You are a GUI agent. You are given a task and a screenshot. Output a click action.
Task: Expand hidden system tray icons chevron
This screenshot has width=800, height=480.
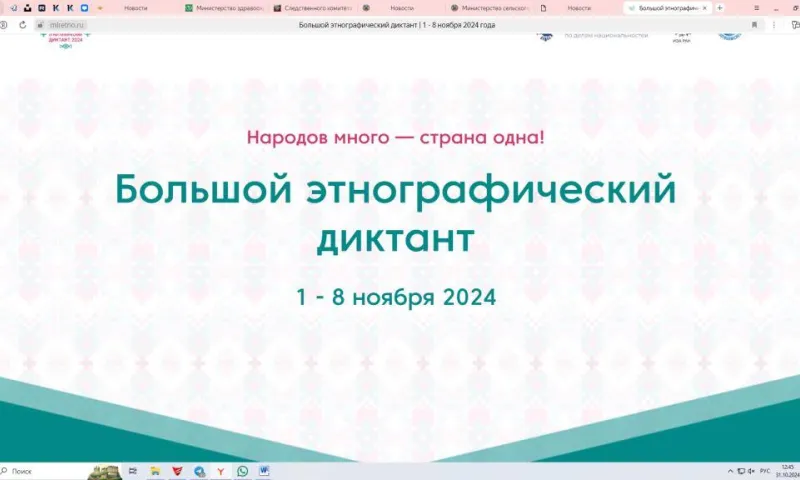730,471
